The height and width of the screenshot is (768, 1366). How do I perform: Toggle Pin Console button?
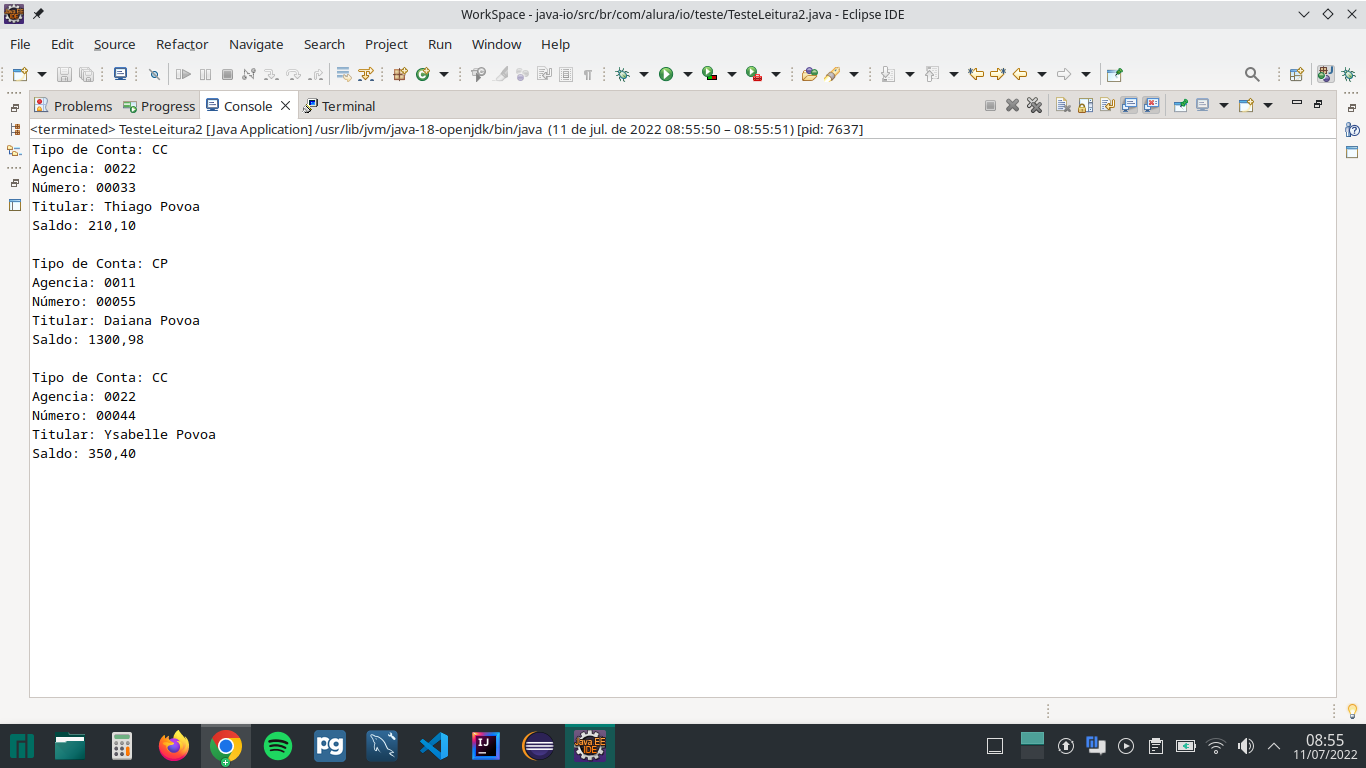[x=1180, y=105]
